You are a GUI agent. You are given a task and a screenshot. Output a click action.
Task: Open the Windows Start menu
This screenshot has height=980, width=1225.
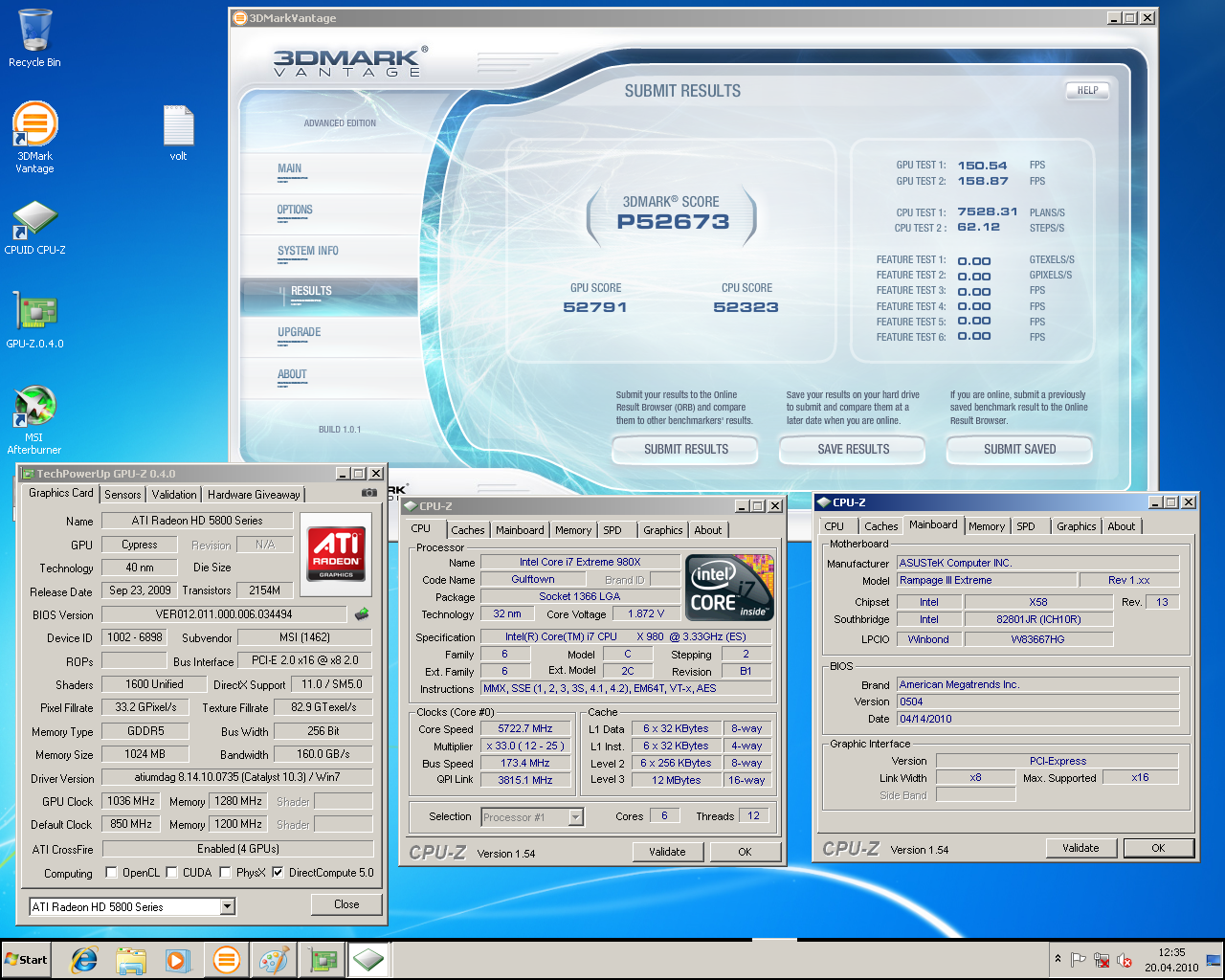(x=27, y=960)
